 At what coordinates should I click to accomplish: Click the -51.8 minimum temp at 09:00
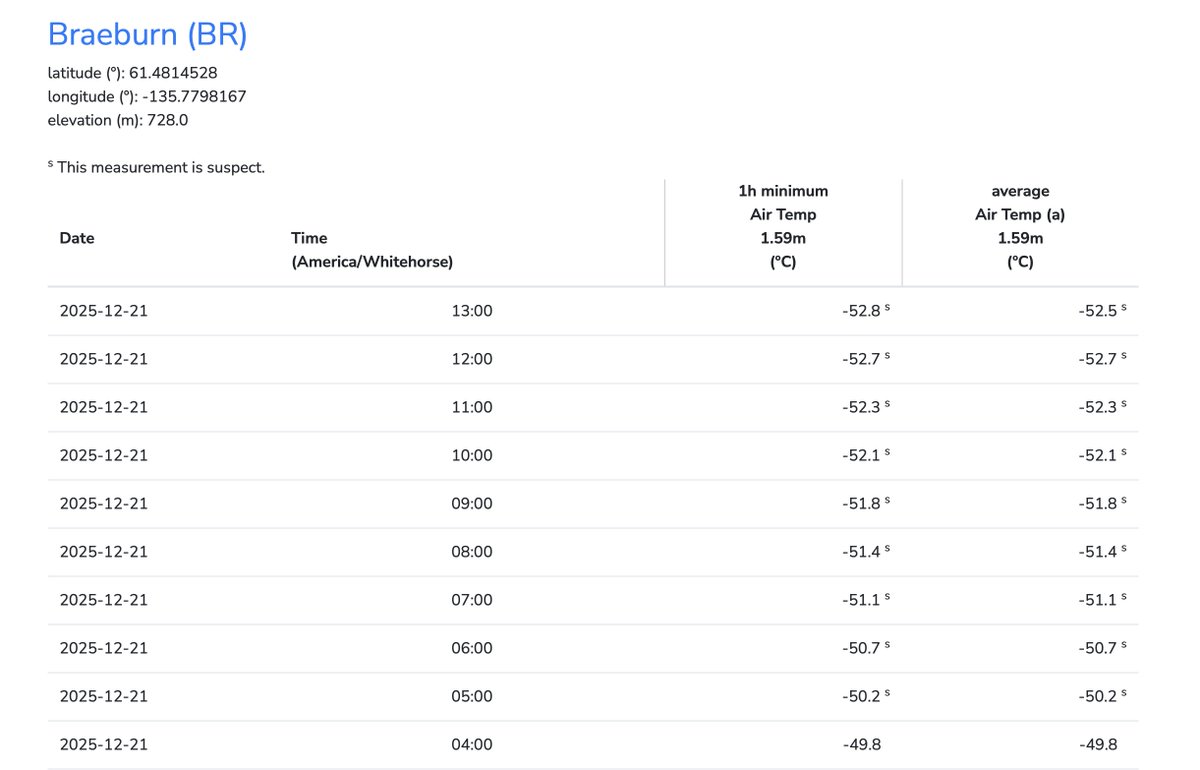pos(866,504)
